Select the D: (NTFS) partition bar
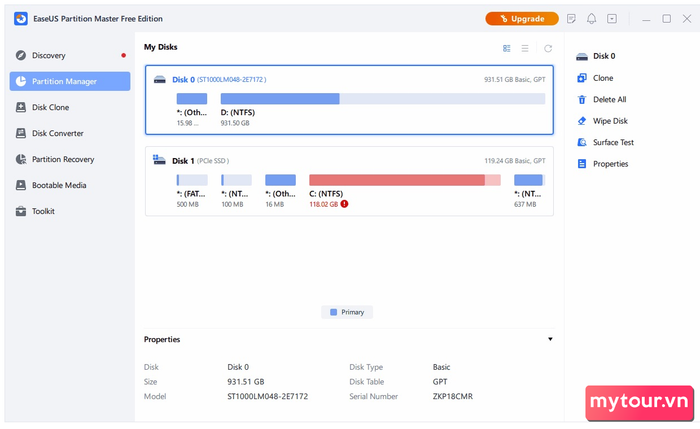Viewport: 700px width, 429px height. [383, 99]
